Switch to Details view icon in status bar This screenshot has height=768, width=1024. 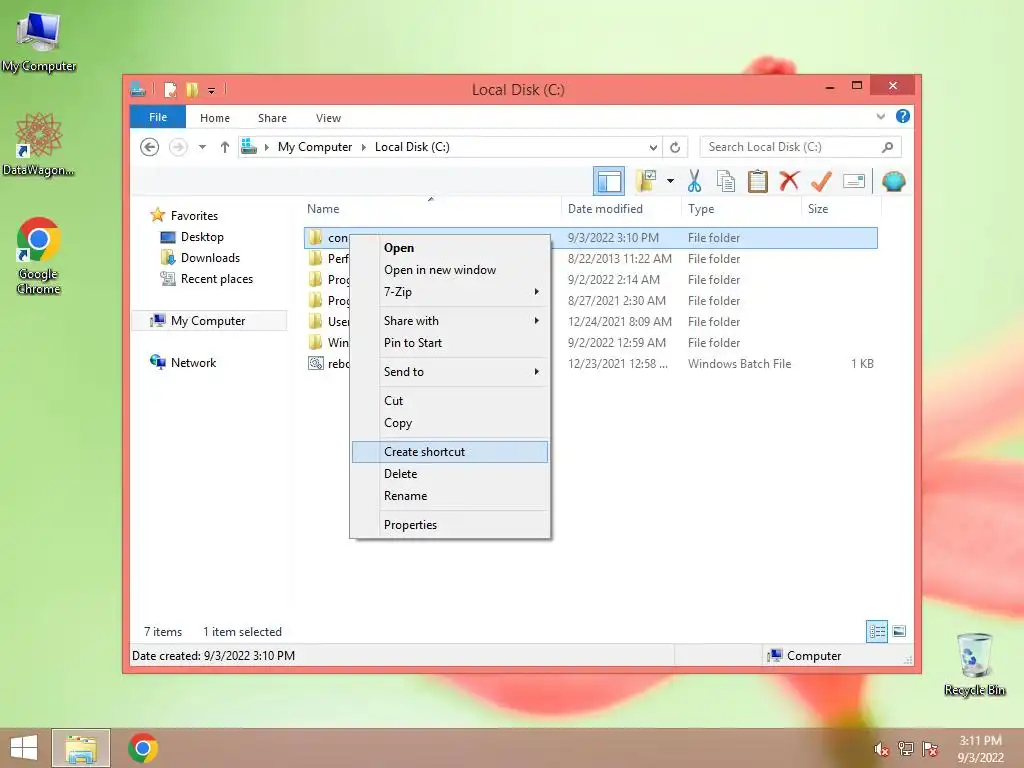[876, 631]
